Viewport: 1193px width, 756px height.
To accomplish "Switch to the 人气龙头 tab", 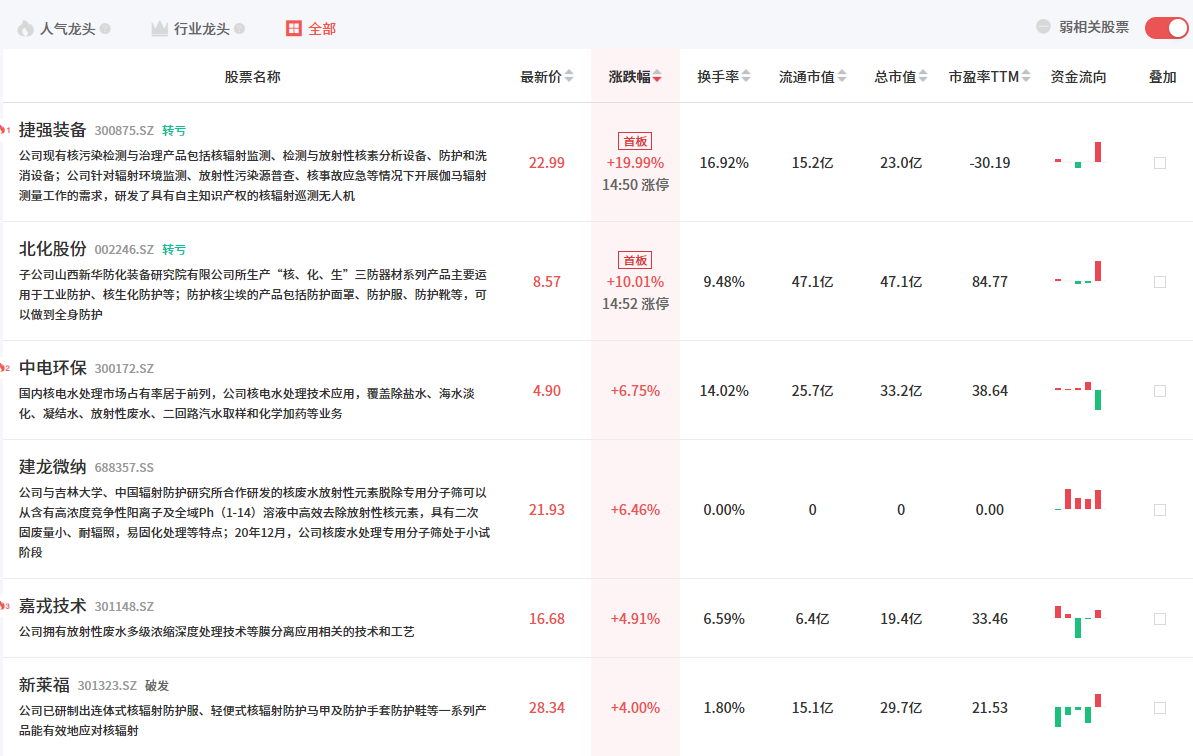I will click(x=67, y=28).
